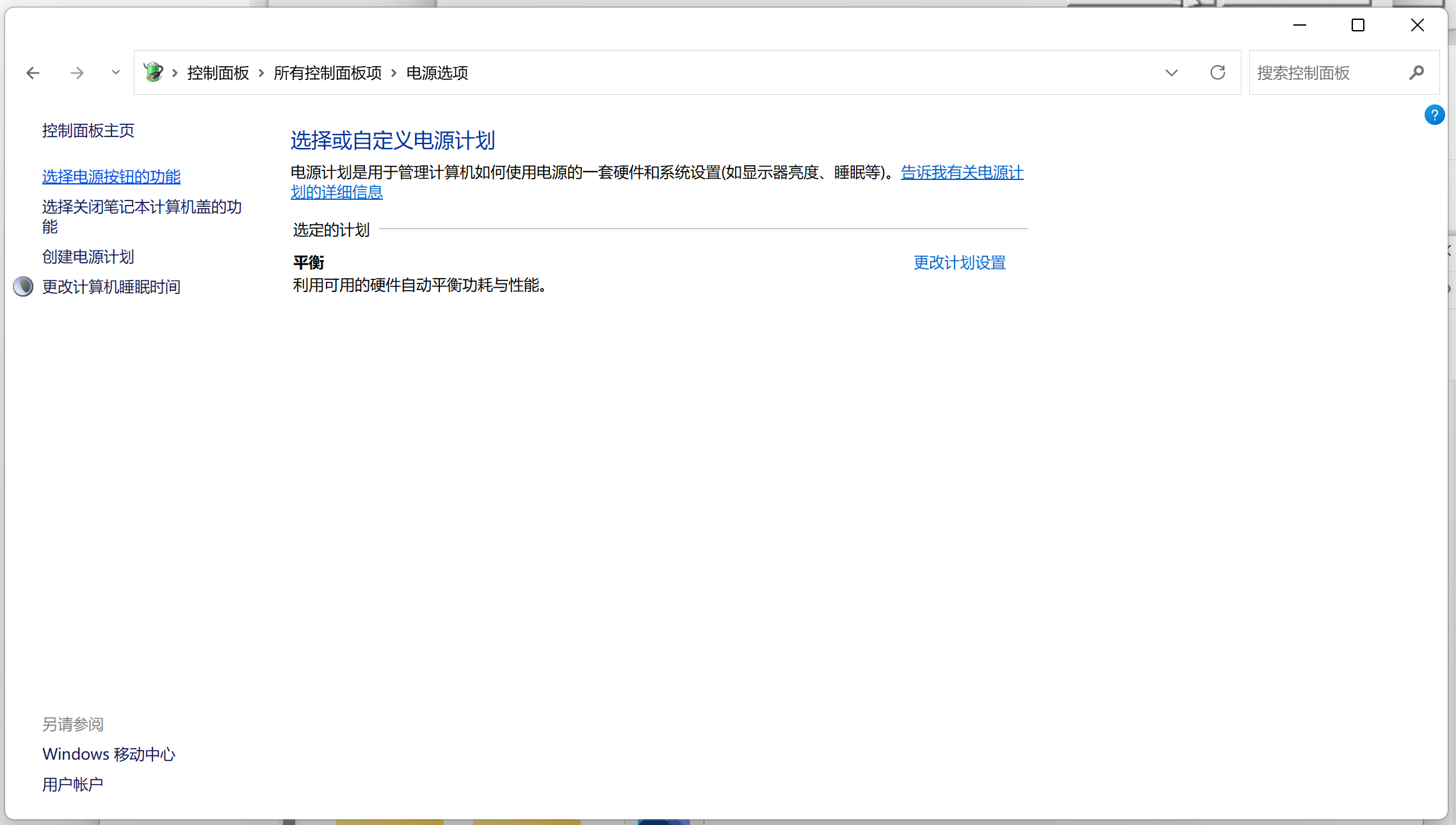Viewport: 1456px width, 825px height.
Task: Select 控制面板 in the breadcrumb path
Action: click(x=218, y=73)
